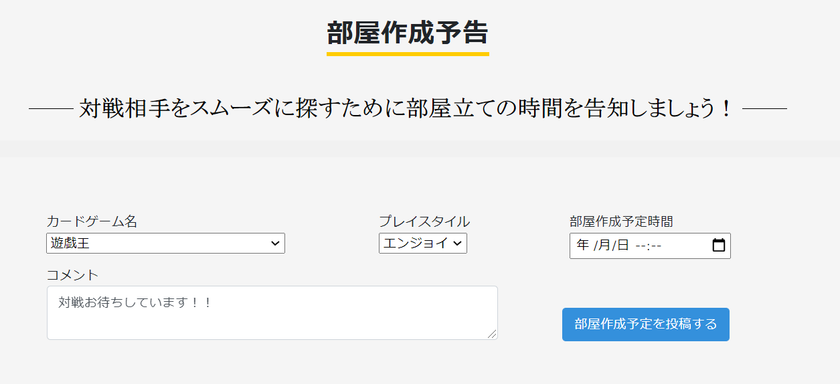Image resolution: width=840 pixels, height=384 pixels.
Task: Click the 部屋作成予定を投稿する button
Action: point(646,324)
